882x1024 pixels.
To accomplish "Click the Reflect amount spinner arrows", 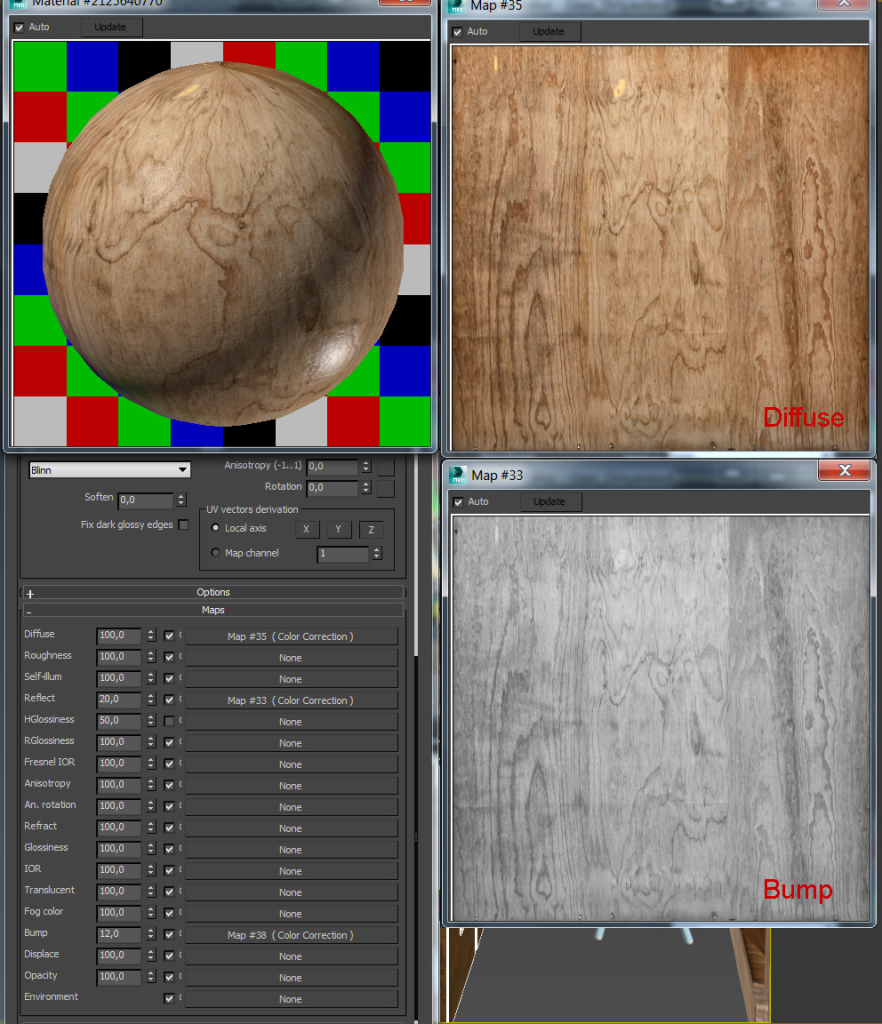I will [x=151, y=700].
